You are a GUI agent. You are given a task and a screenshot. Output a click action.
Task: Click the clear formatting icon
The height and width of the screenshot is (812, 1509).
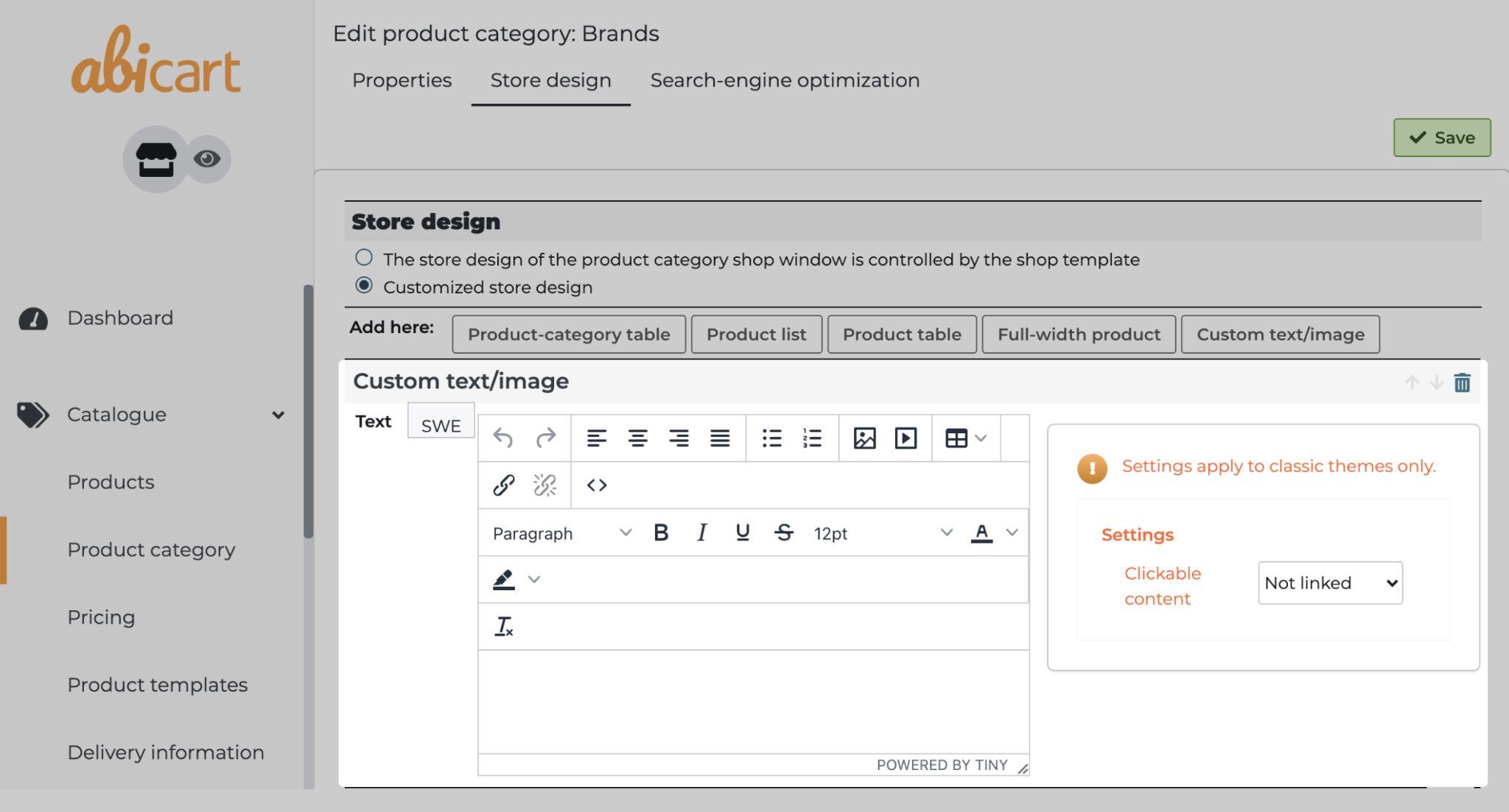[504, 626]
